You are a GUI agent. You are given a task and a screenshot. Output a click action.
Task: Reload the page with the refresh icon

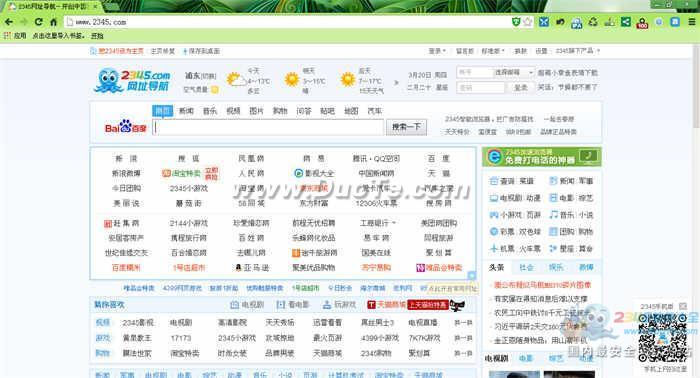click(38, 22)
